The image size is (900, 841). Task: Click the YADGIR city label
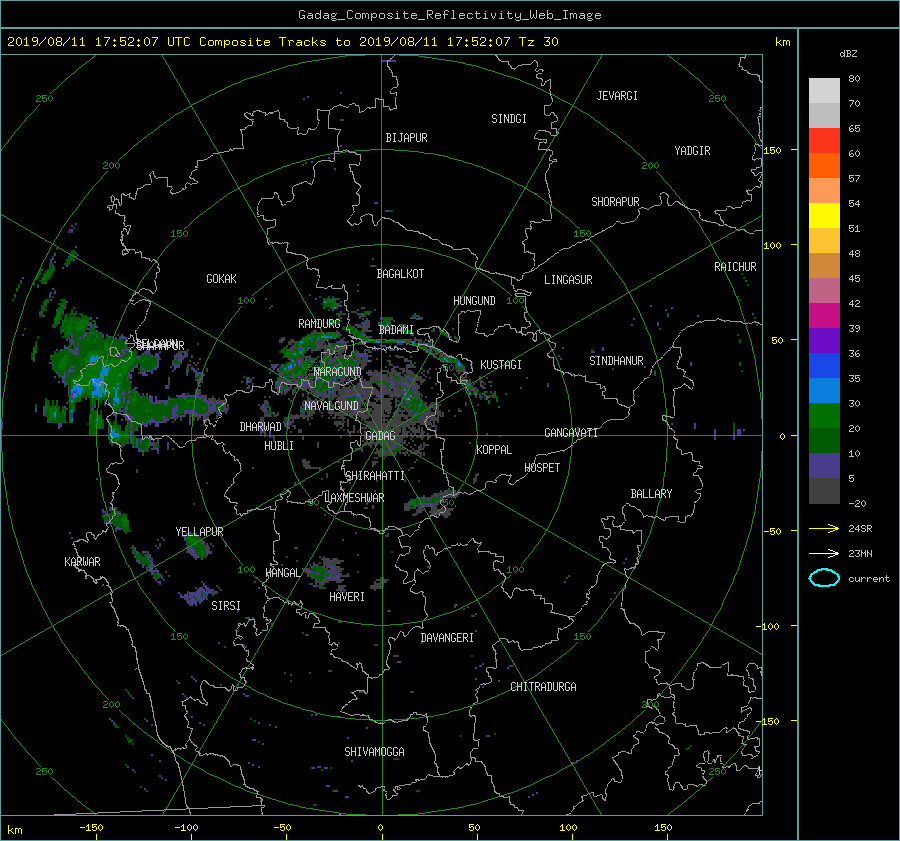[x=692, y=151]
